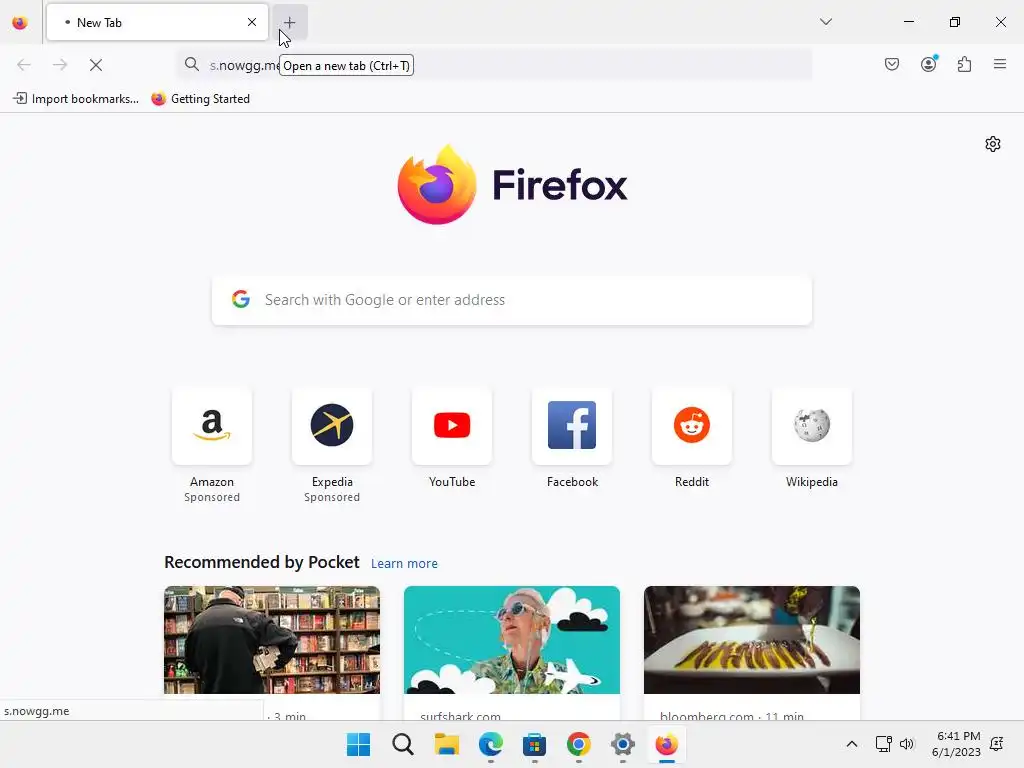Save page to Pocket
The image size is (1024, 768).
point(892,64)
